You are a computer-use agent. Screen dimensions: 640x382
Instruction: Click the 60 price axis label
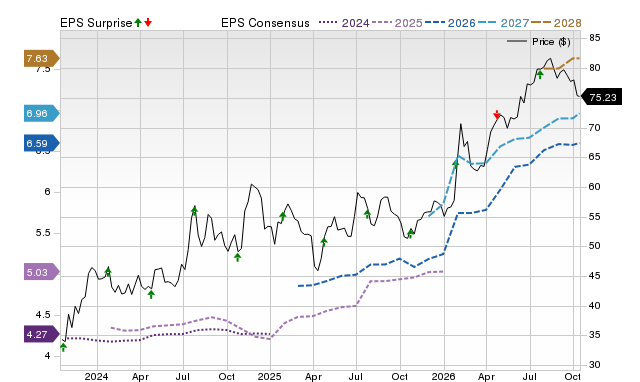[595, 187]
